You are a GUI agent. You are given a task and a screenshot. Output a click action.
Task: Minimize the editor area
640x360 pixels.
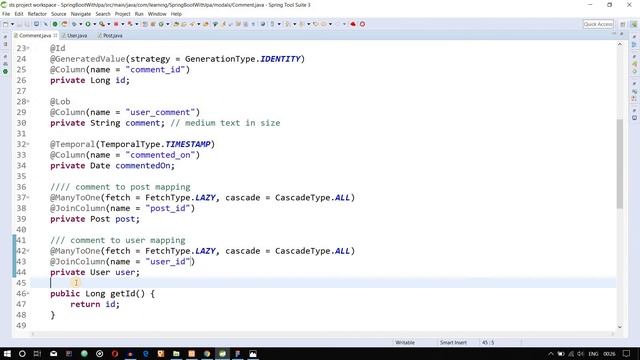point(613,34)
